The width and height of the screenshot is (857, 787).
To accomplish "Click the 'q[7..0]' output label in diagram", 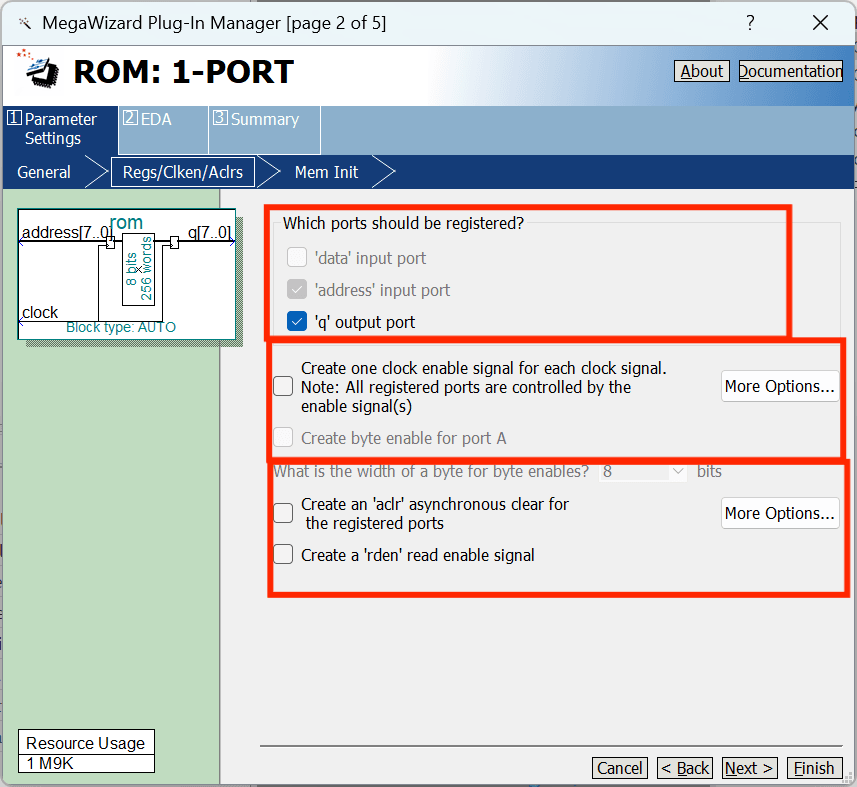I will pyautogui.click(x=209, y=232).
